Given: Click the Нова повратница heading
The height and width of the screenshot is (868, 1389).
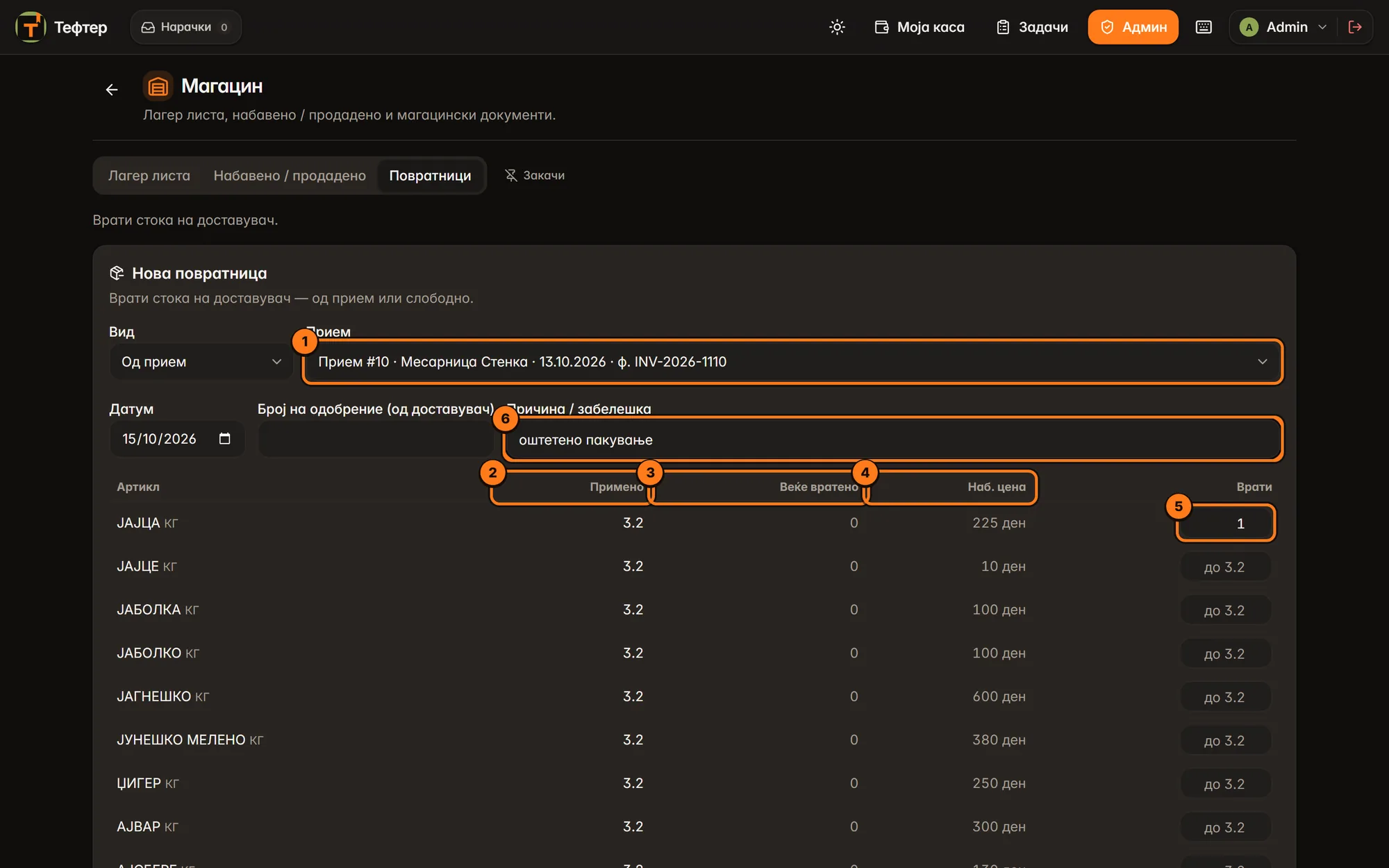Looking at the screenshot, I should 199,274.
